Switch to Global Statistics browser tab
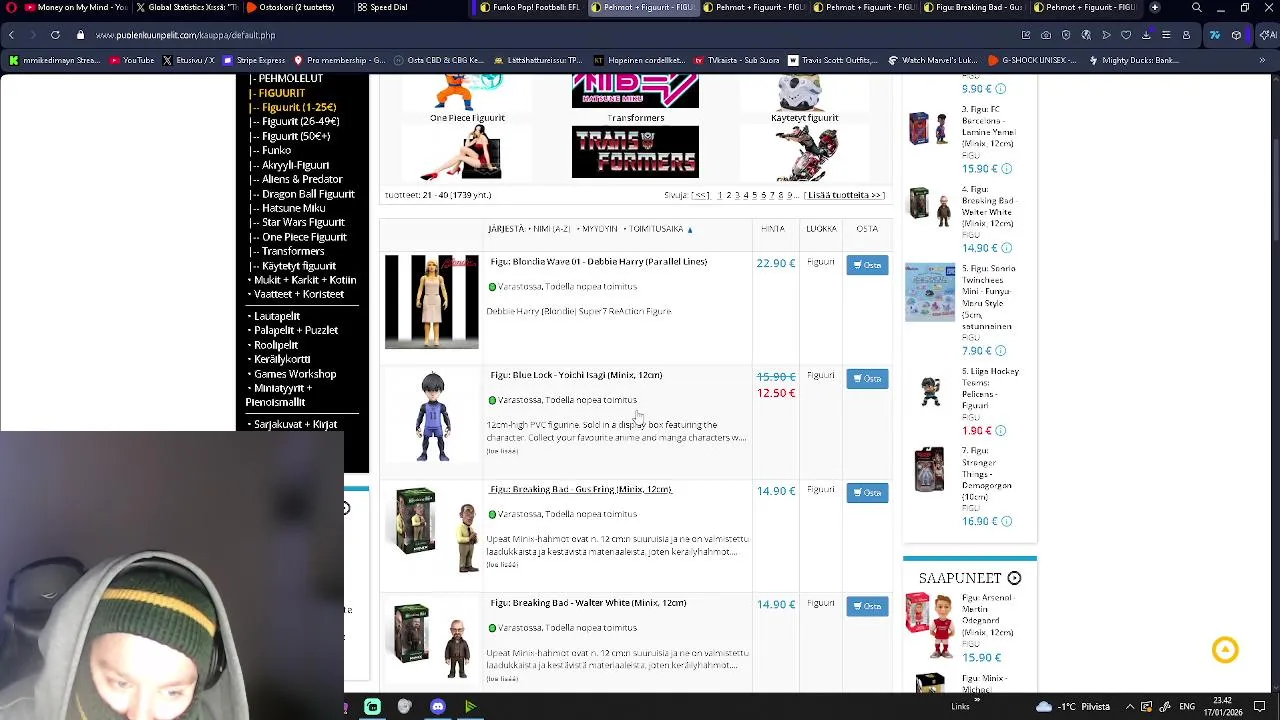This screenshot has height=720, width=1280. [185, 7]
